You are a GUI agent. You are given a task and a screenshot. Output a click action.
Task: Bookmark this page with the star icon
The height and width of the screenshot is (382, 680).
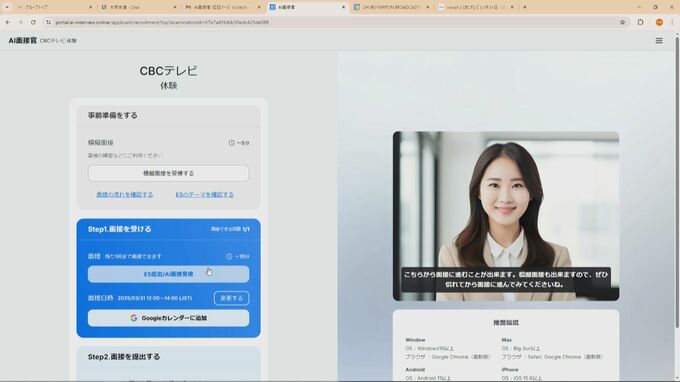pyautogui.click(x=622, y=22)
